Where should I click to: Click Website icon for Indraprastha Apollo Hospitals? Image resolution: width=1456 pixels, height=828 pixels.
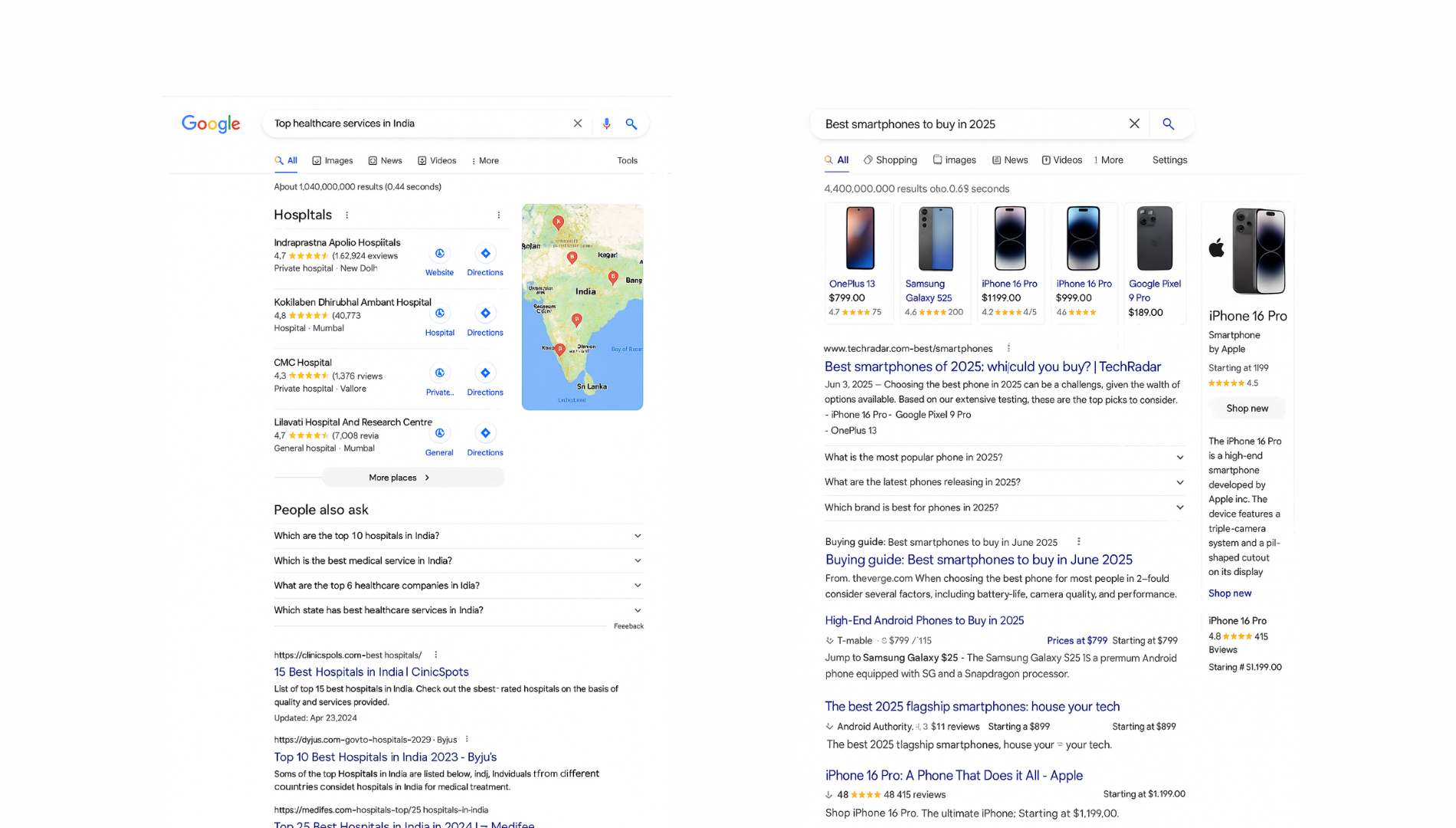pos(440,254)
